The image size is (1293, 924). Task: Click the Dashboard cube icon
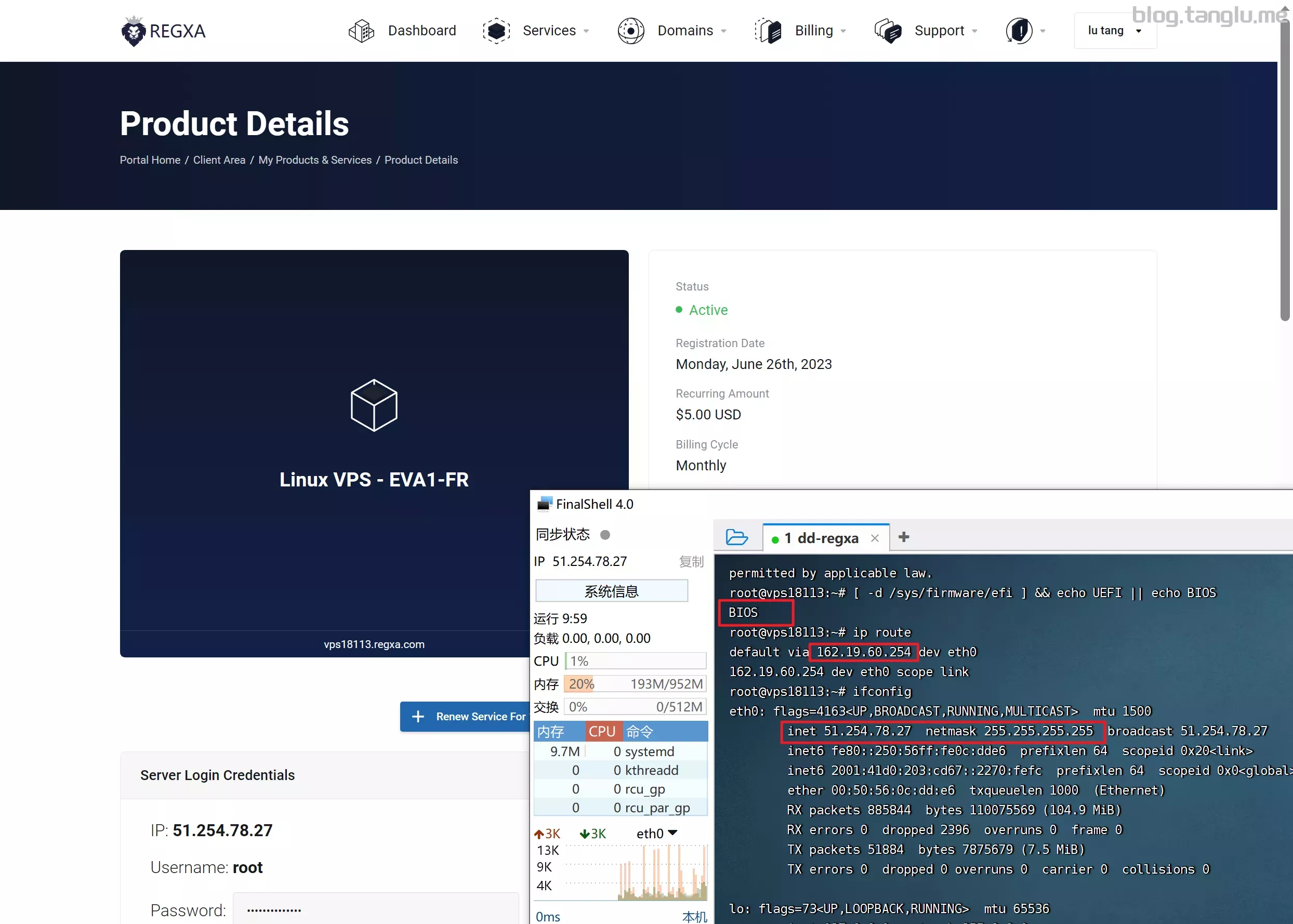pyautogui.click(x=361, y=31)
